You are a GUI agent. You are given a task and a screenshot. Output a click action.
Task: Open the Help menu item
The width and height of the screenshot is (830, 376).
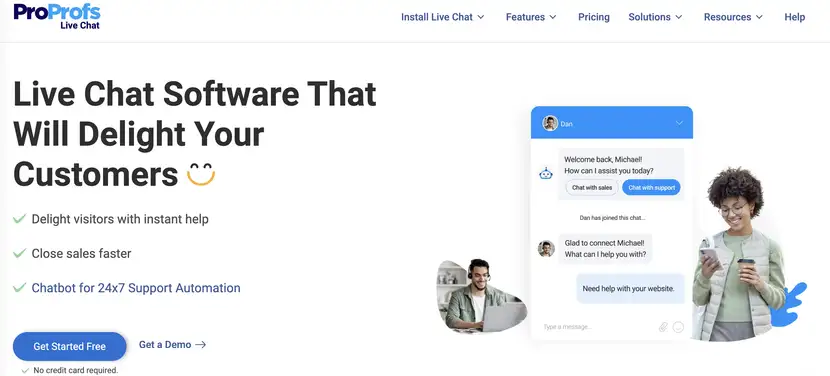tap(795, 17)
